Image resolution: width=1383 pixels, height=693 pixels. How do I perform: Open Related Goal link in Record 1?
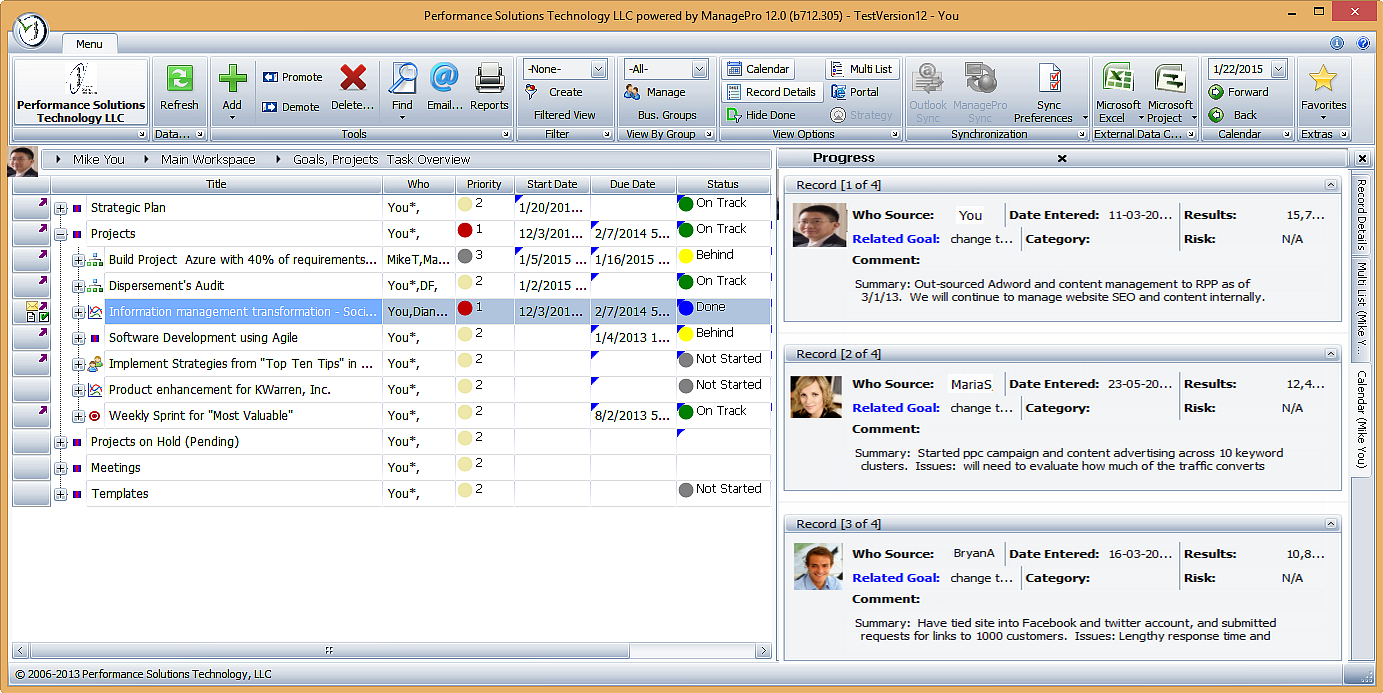896,239
